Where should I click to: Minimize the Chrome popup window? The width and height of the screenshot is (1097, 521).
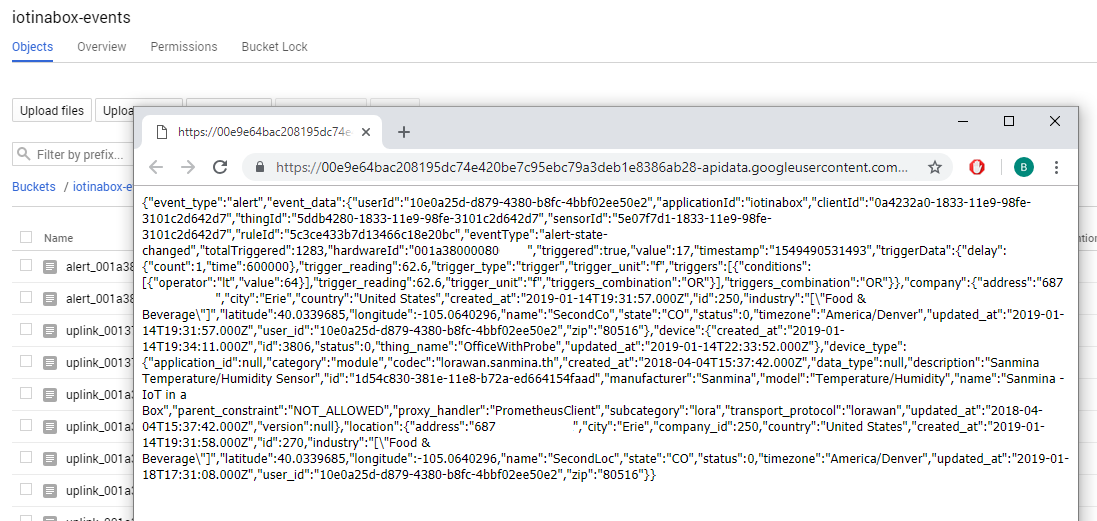(963, 121)
